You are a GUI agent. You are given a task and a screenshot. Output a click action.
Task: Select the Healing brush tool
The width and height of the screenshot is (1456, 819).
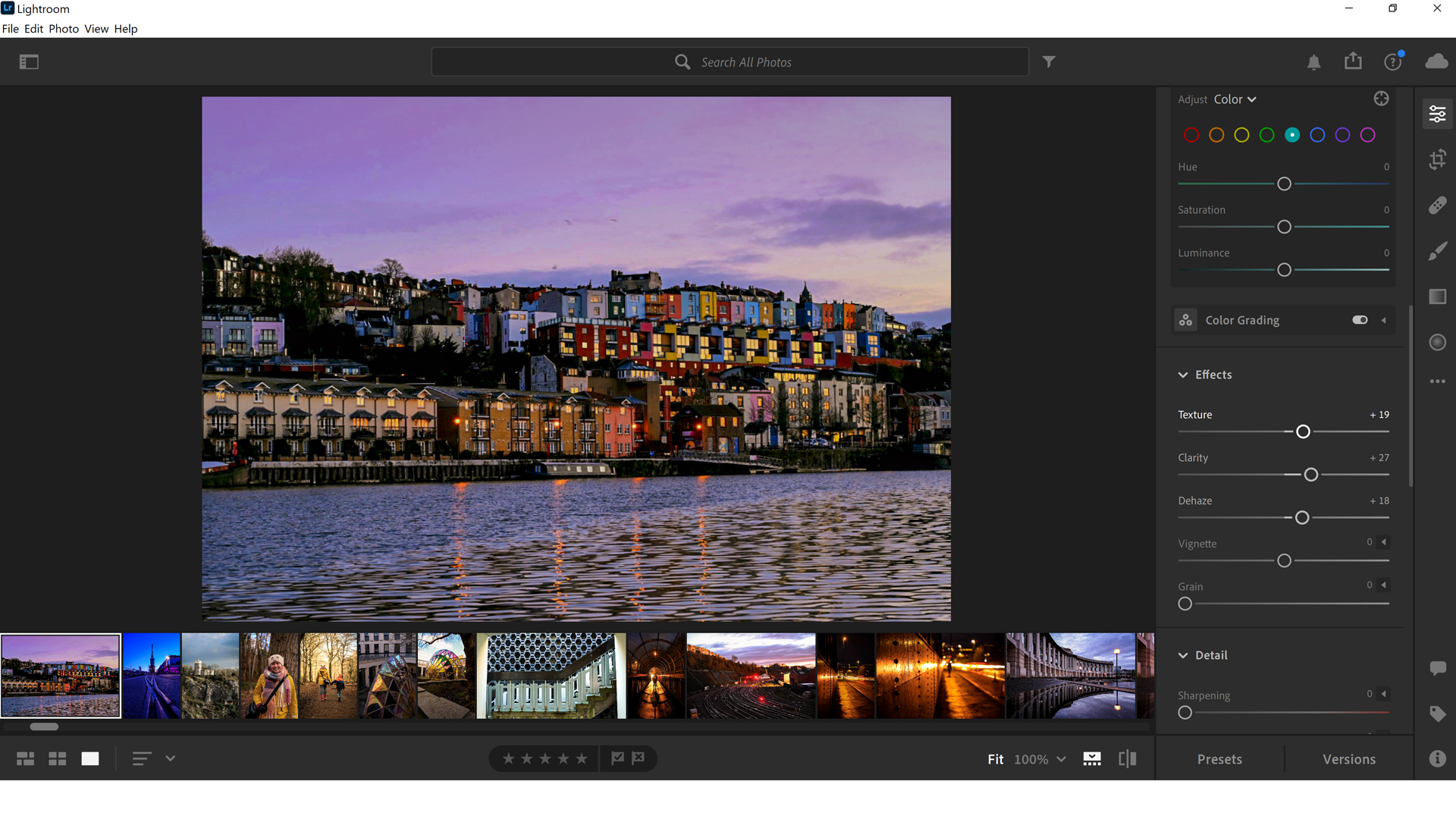coord(1438,205)
